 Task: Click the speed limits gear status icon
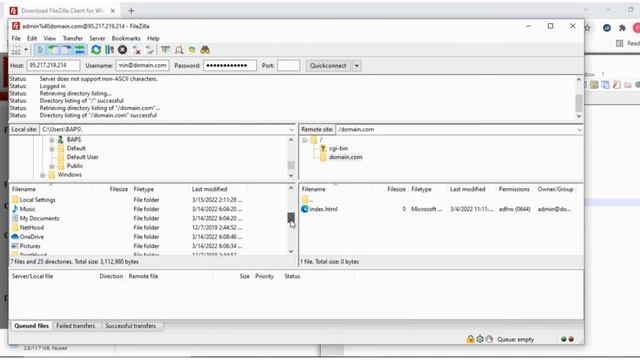tap(480, 339)
